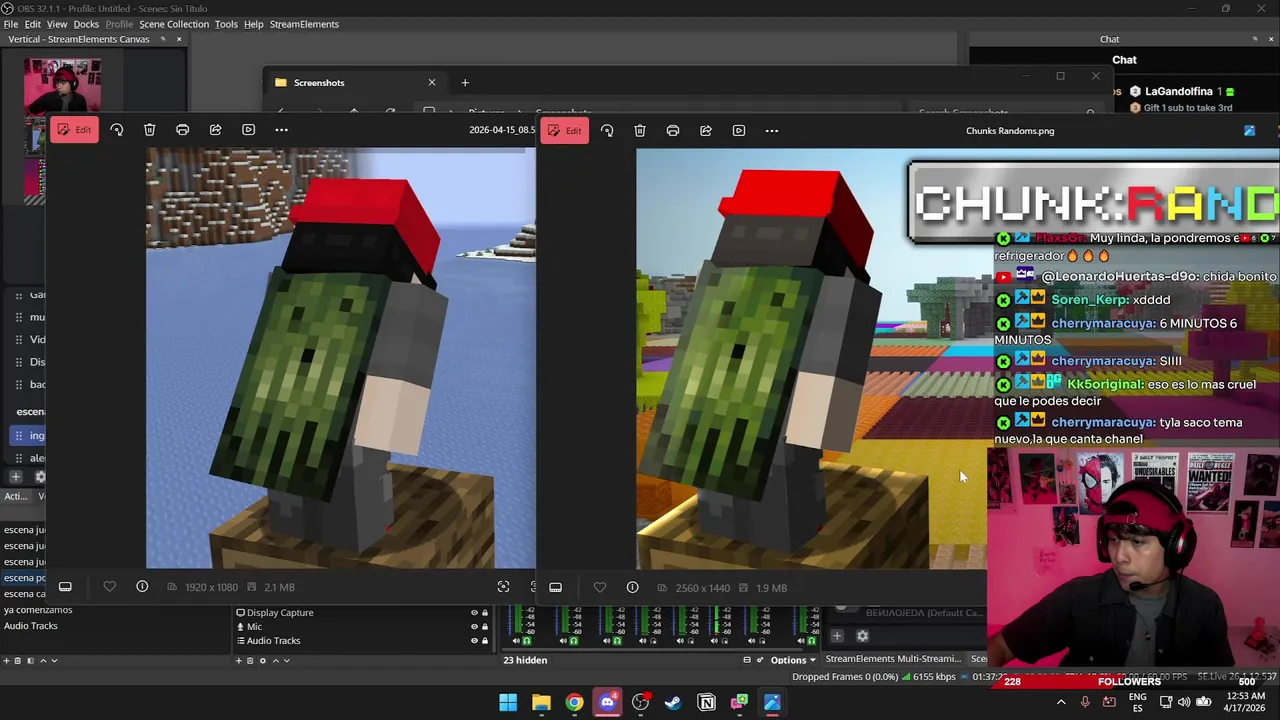Move scene up in Scenes dock
This screenshot has height=720, width=1280.
(x=42, y=660)
